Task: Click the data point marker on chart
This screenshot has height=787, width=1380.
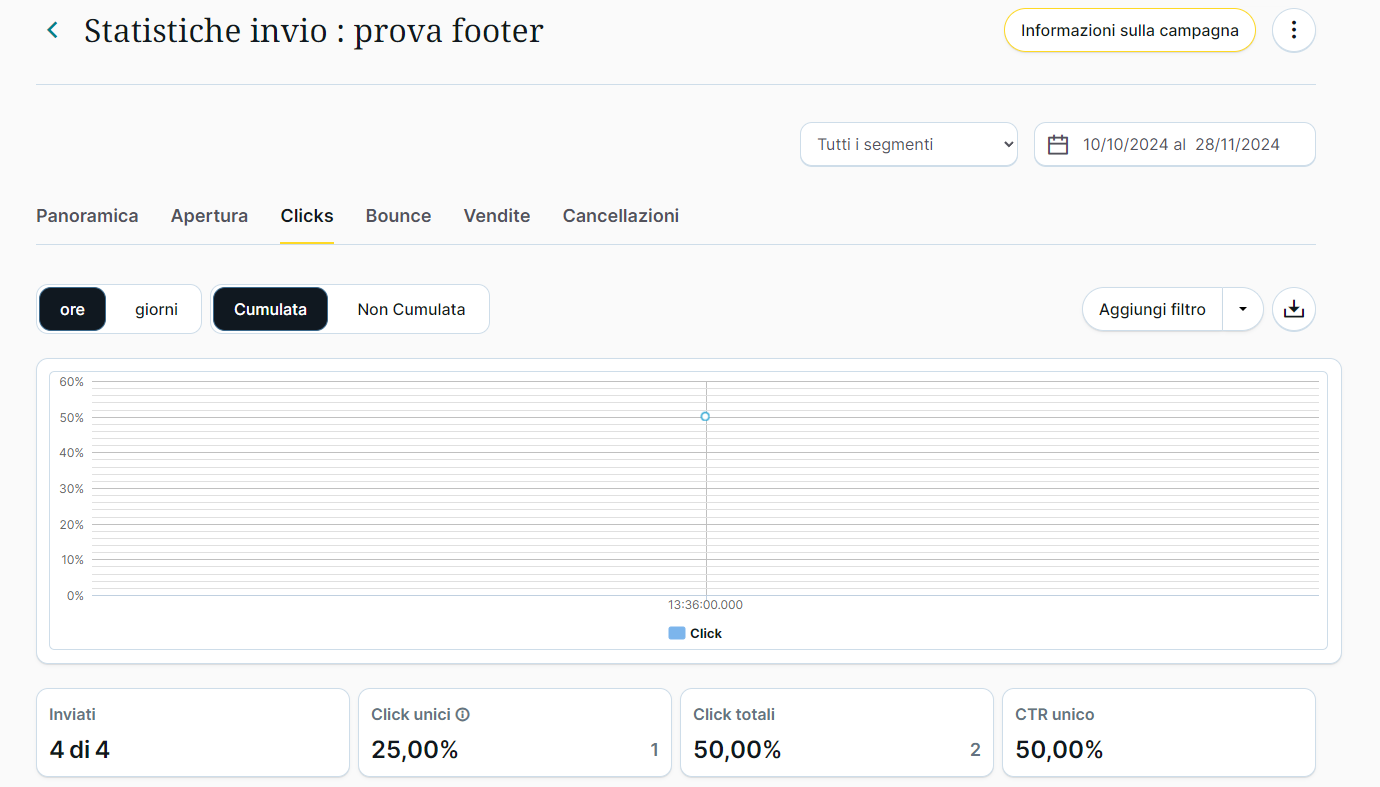Action: (705, 416)
